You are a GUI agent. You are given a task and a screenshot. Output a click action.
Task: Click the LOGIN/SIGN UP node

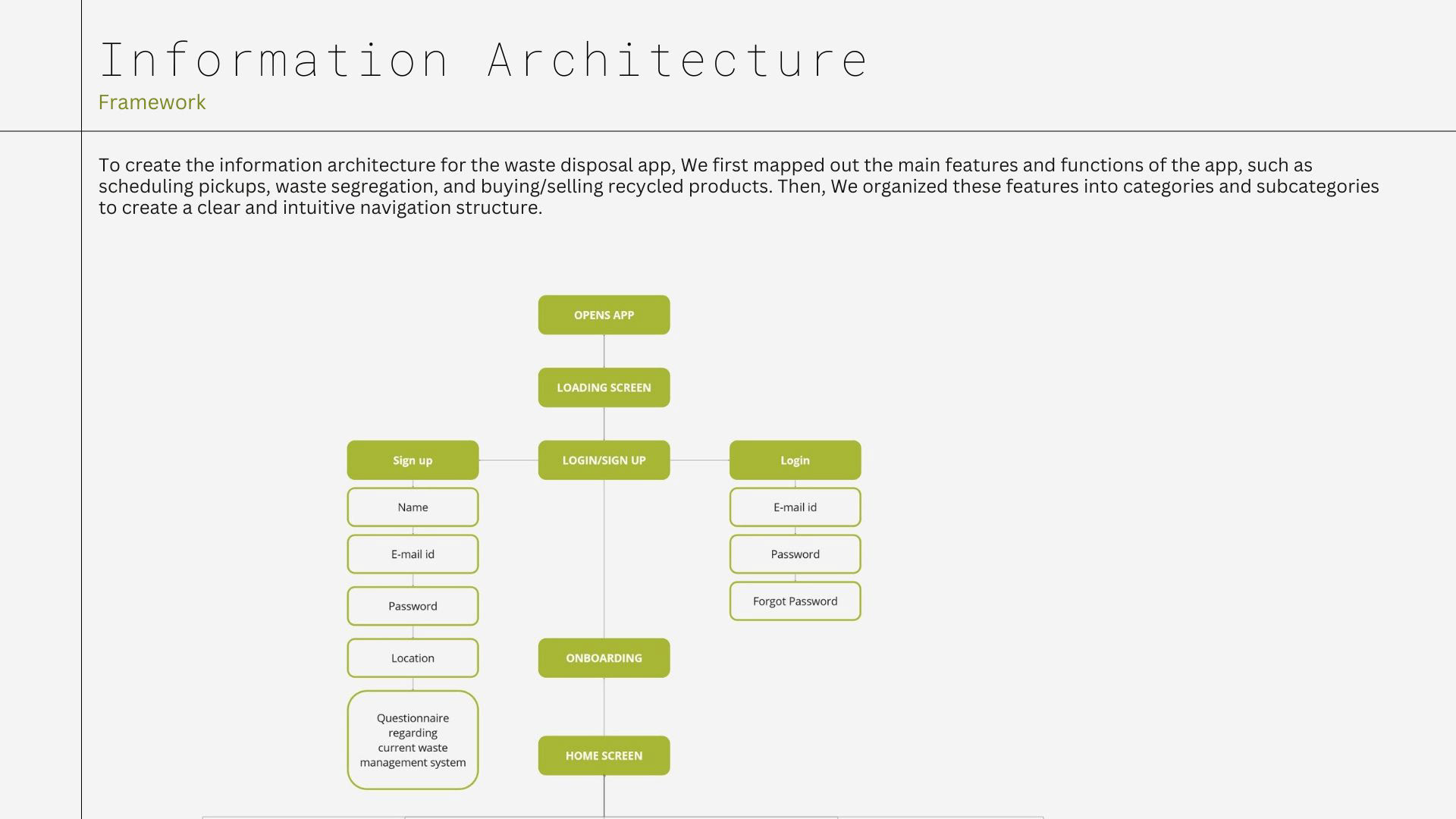[x=604, y=460]
